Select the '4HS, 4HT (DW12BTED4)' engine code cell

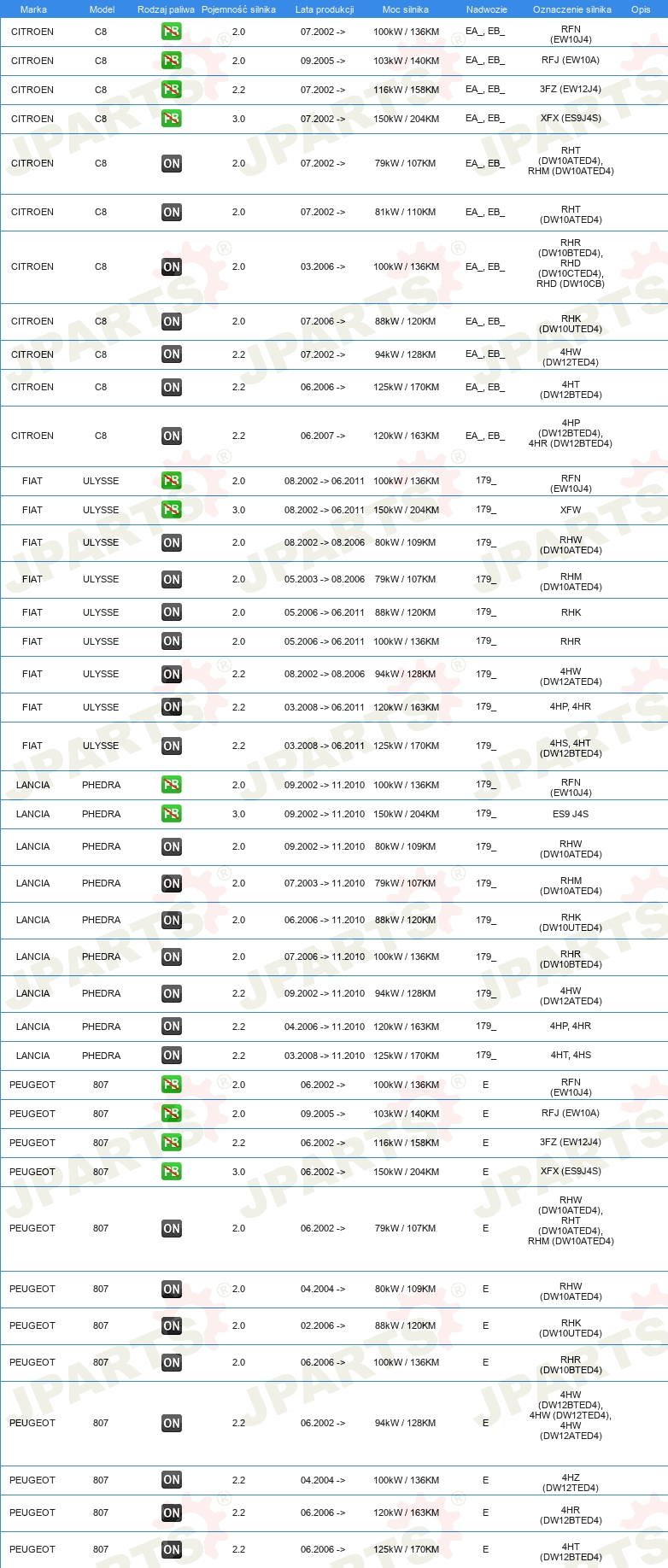[x=571, y=749]
